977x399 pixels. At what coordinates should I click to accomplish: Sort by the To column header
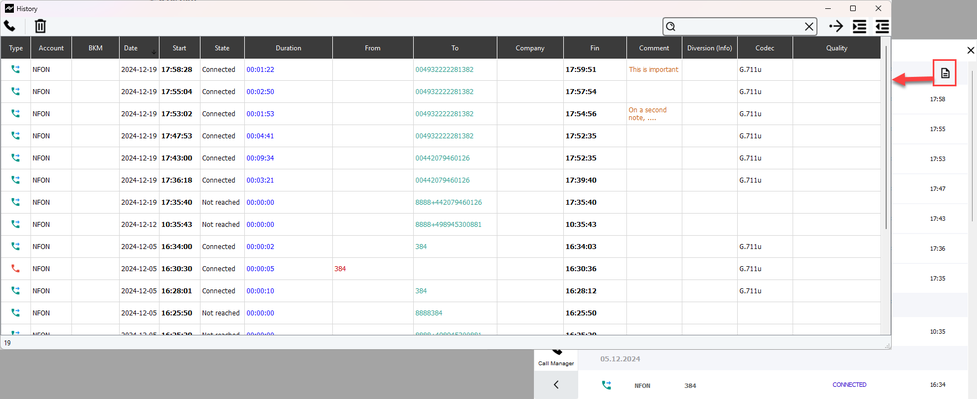click(455, 48)
